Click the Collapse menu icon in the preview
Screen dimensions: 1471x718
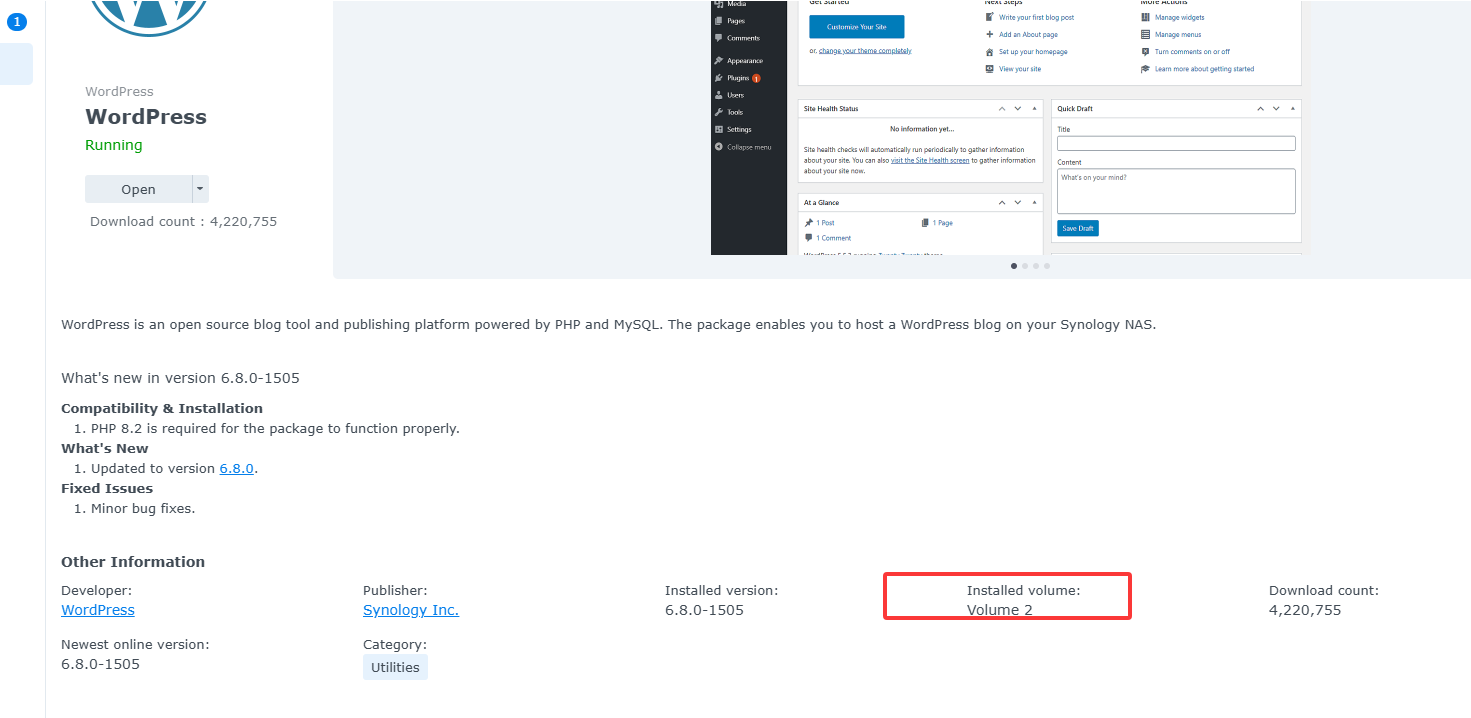point(718,147)
